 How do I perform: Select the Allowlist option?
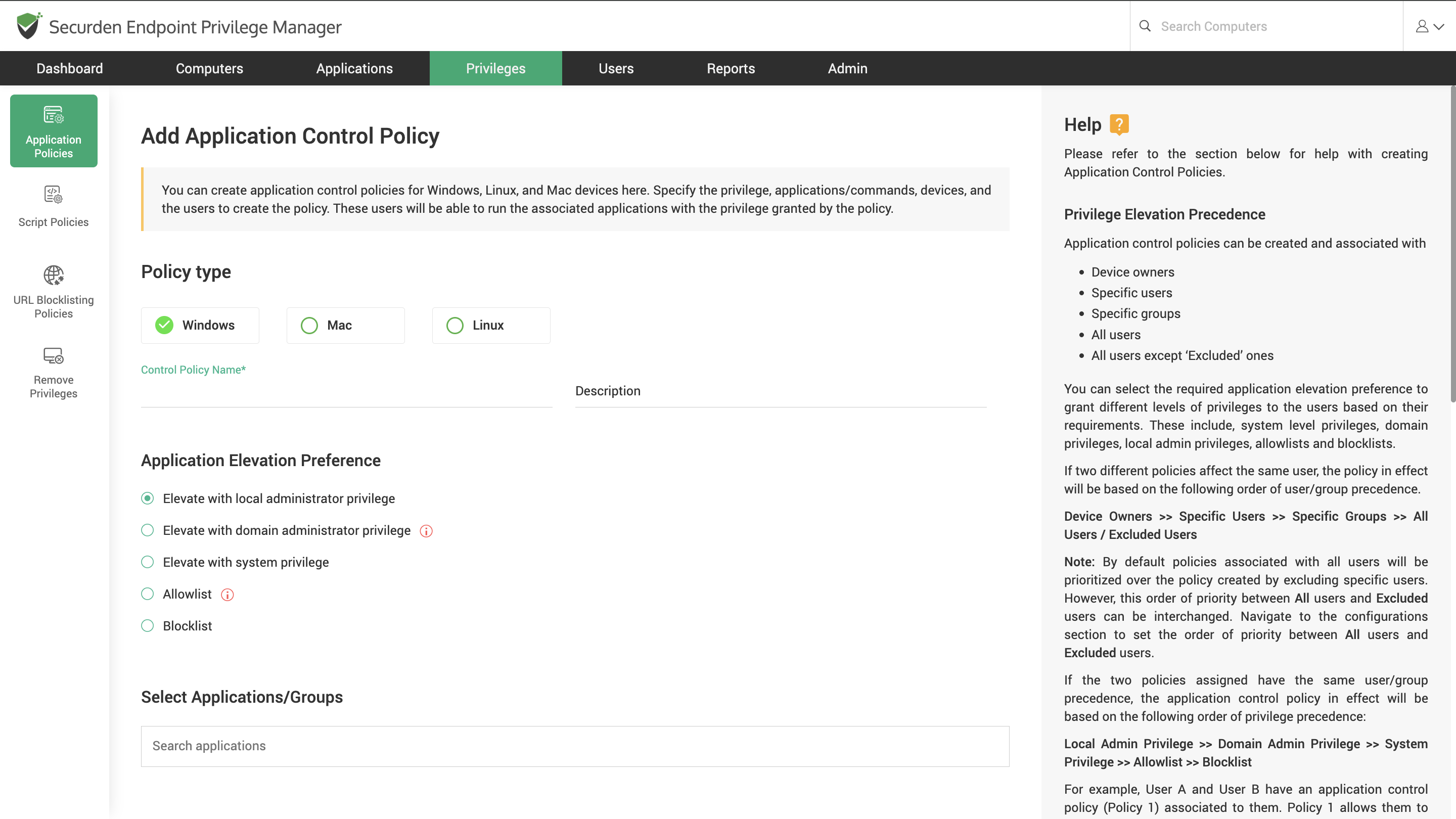click(148, 594)
